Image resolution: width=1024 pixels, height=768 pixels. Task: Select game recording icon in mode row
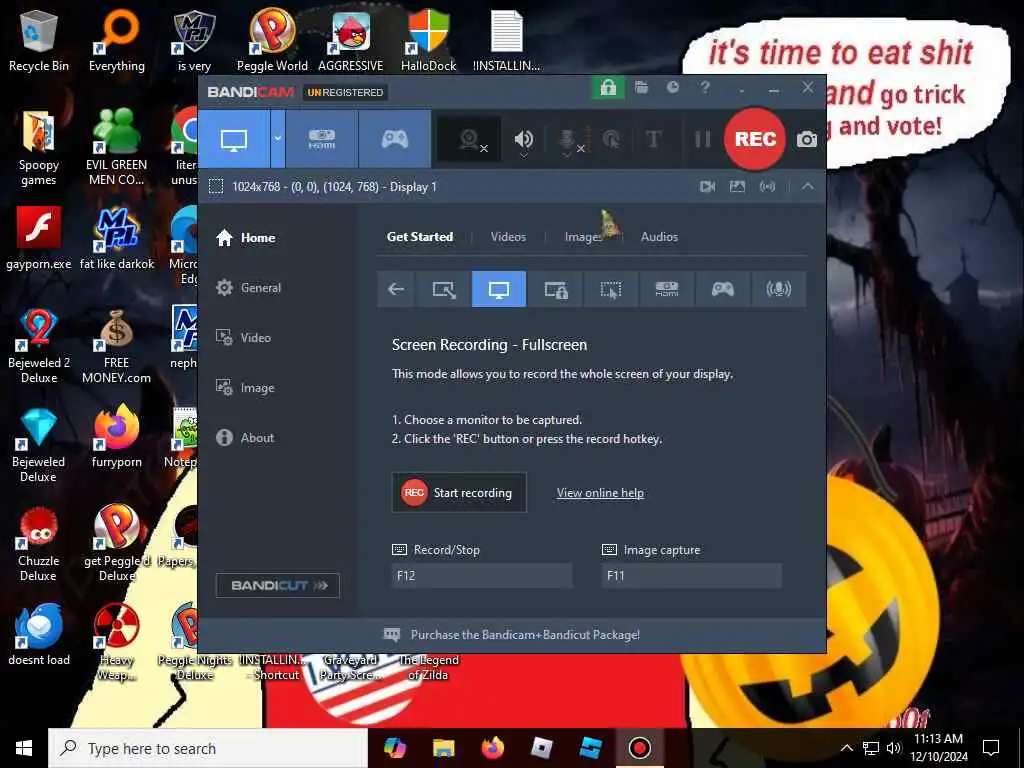tap(722, 289)
